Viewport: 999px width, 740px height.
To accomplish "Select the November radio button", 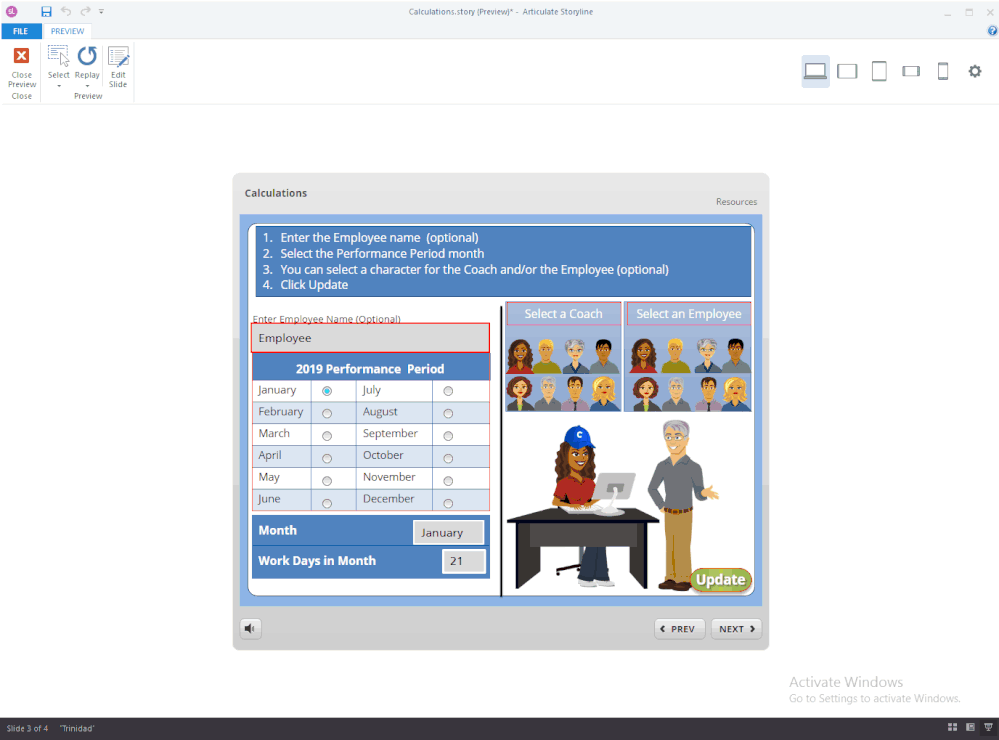I will 448,481.
